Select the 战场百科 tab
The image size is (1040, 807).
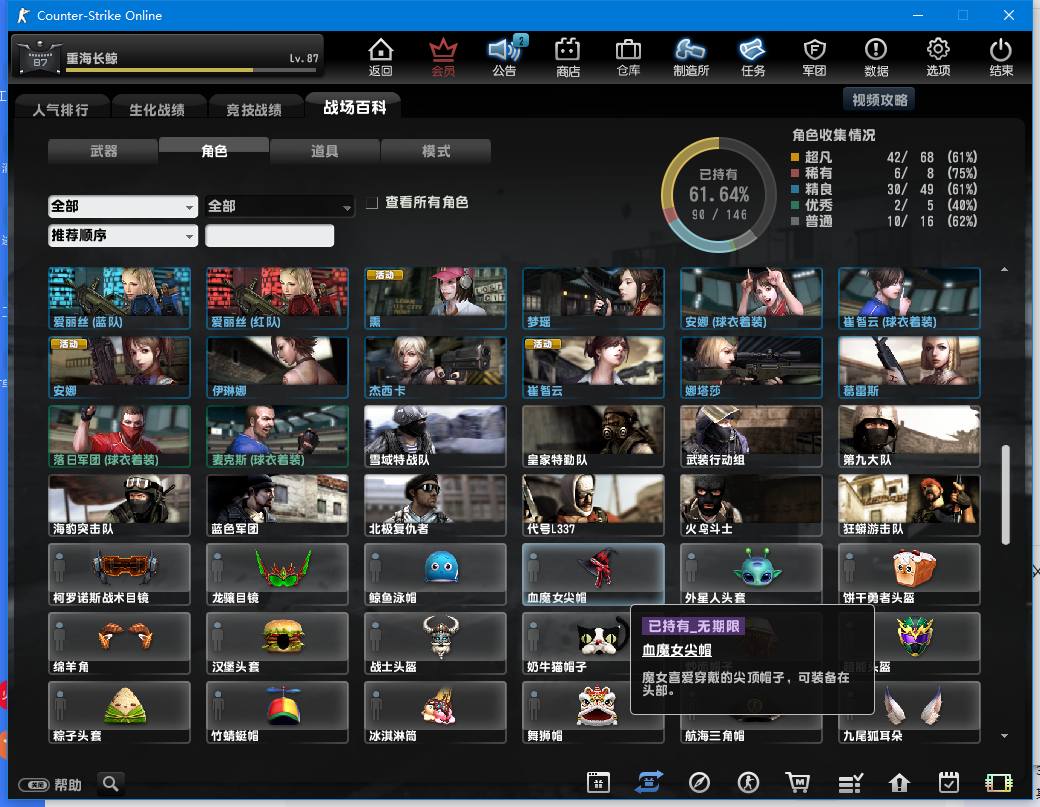(x=354, y=107)
